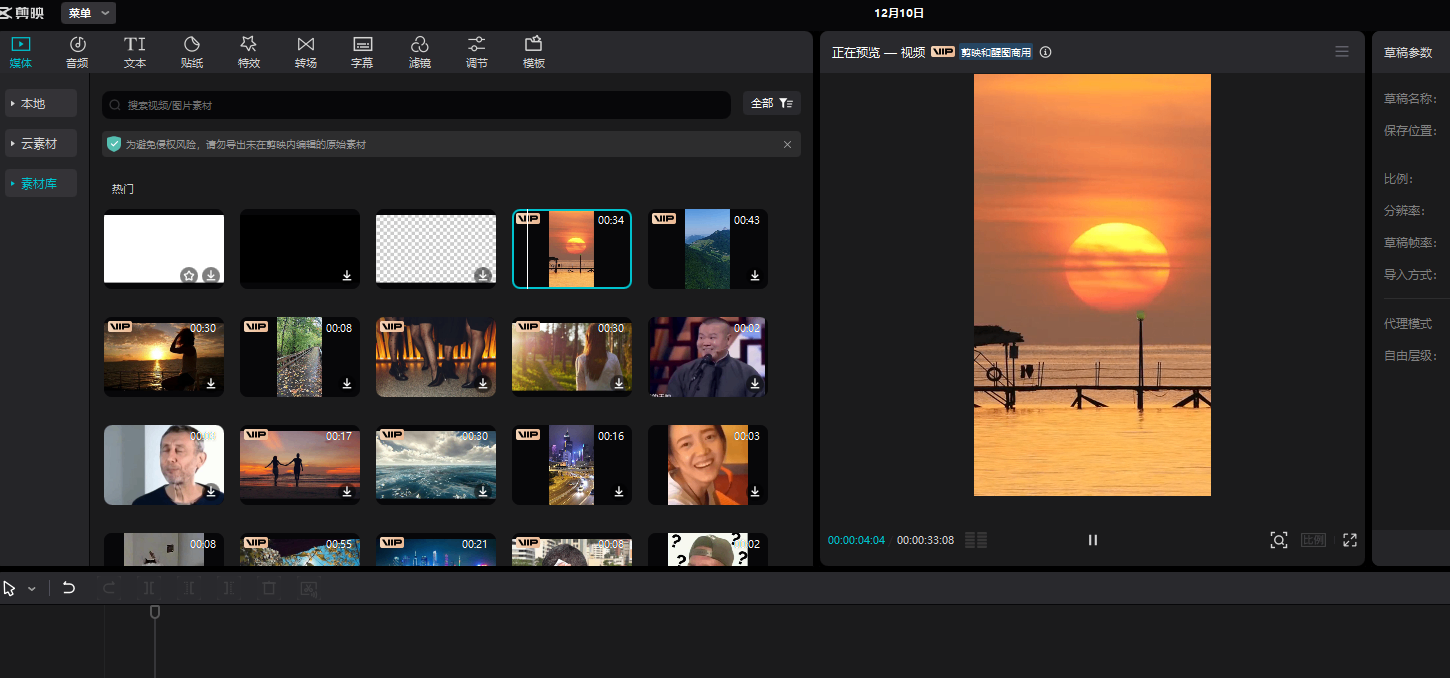Open preview panel hamburger menu

pyautogui.click(x=1342, y=52)
